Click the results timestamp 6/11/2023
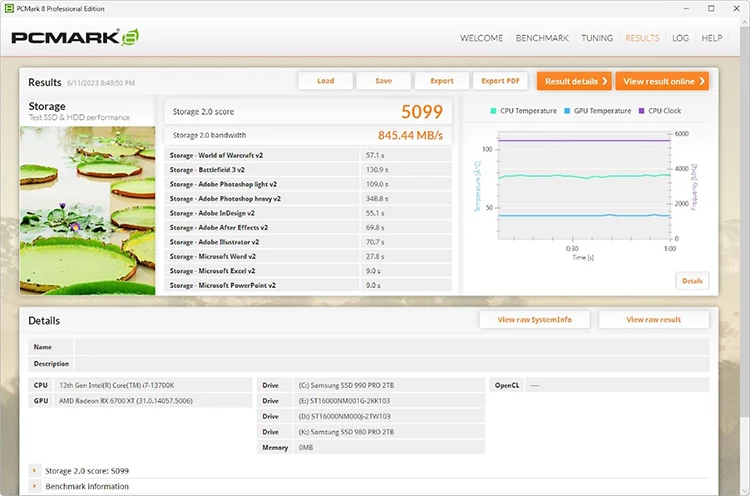The height and width of the screenshot is (496, 750). (101, 83)
